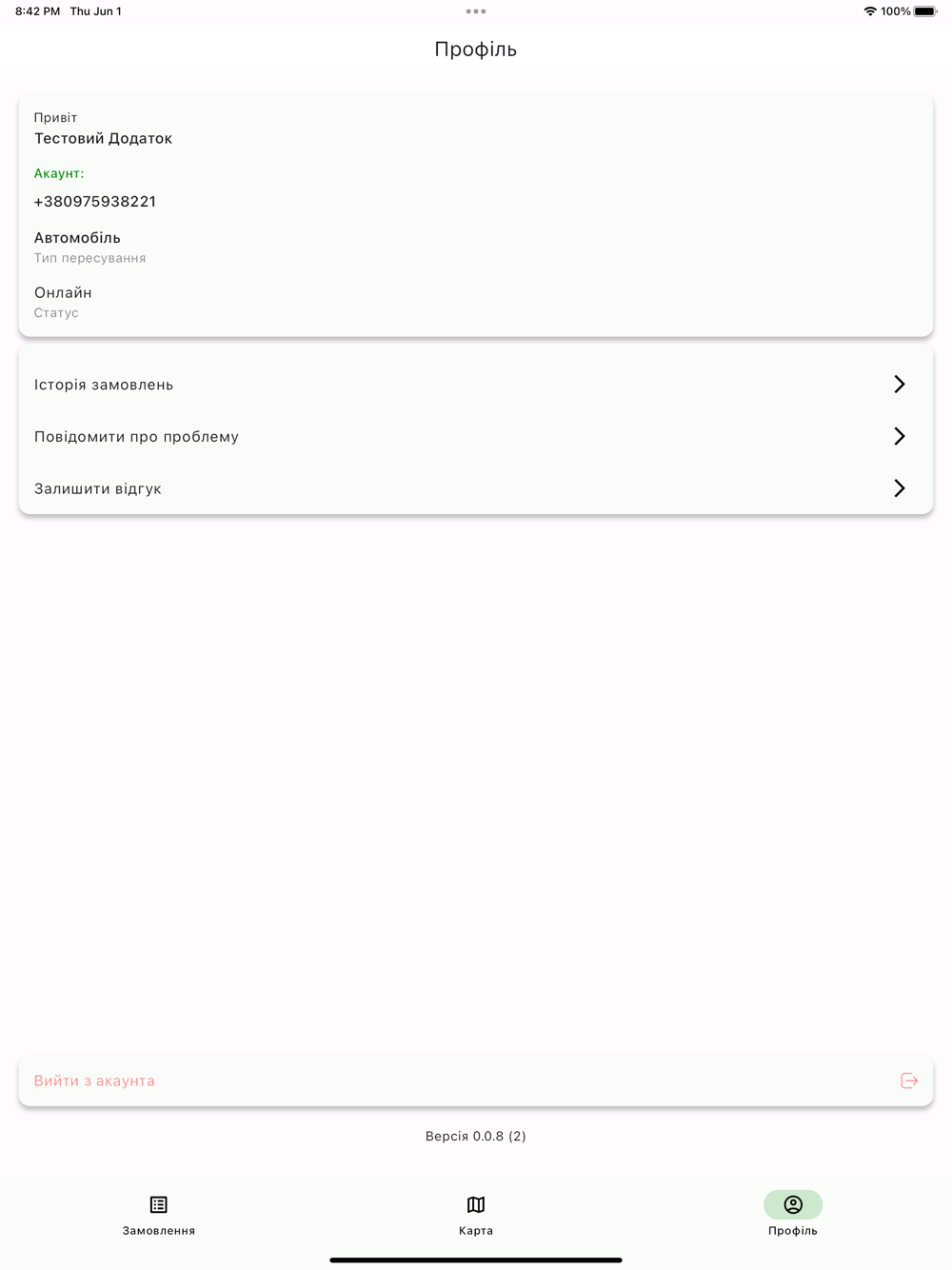
Task: Switch to the Замовлення tab label
Action: coord(158,1231)
